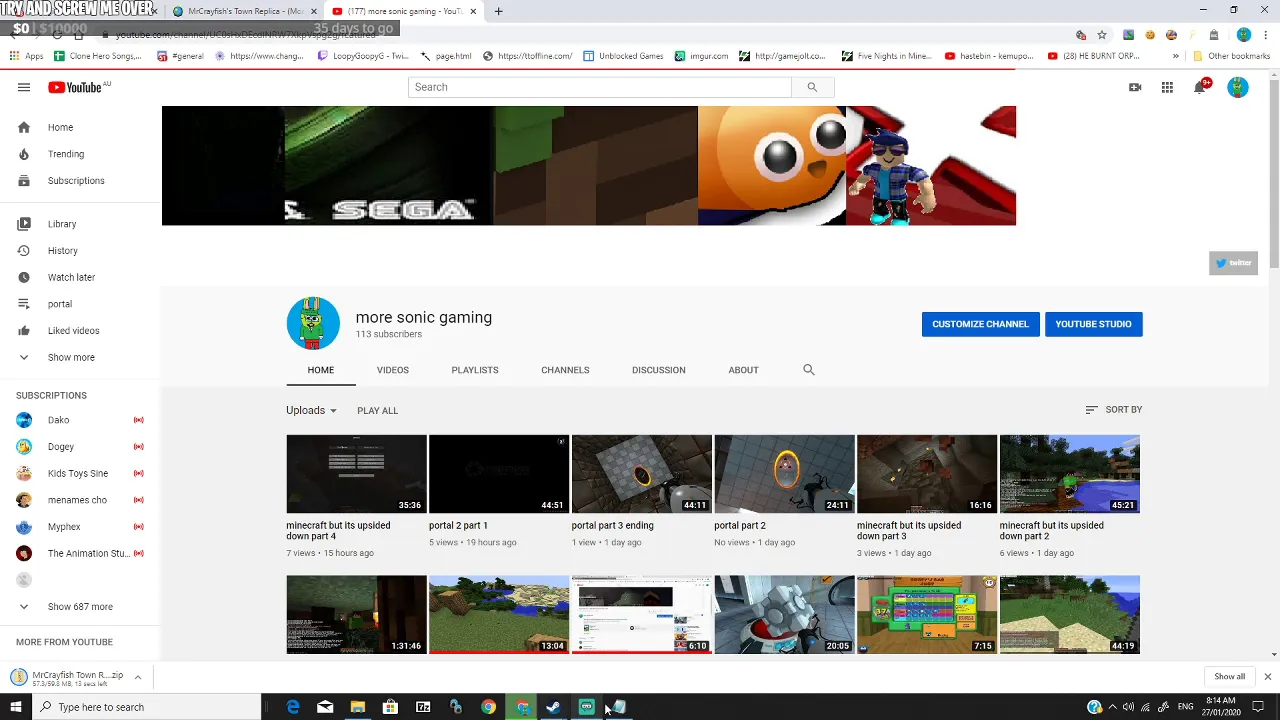
Task: Open Kids Toys Sine subscription
Action: click(80, 473)
